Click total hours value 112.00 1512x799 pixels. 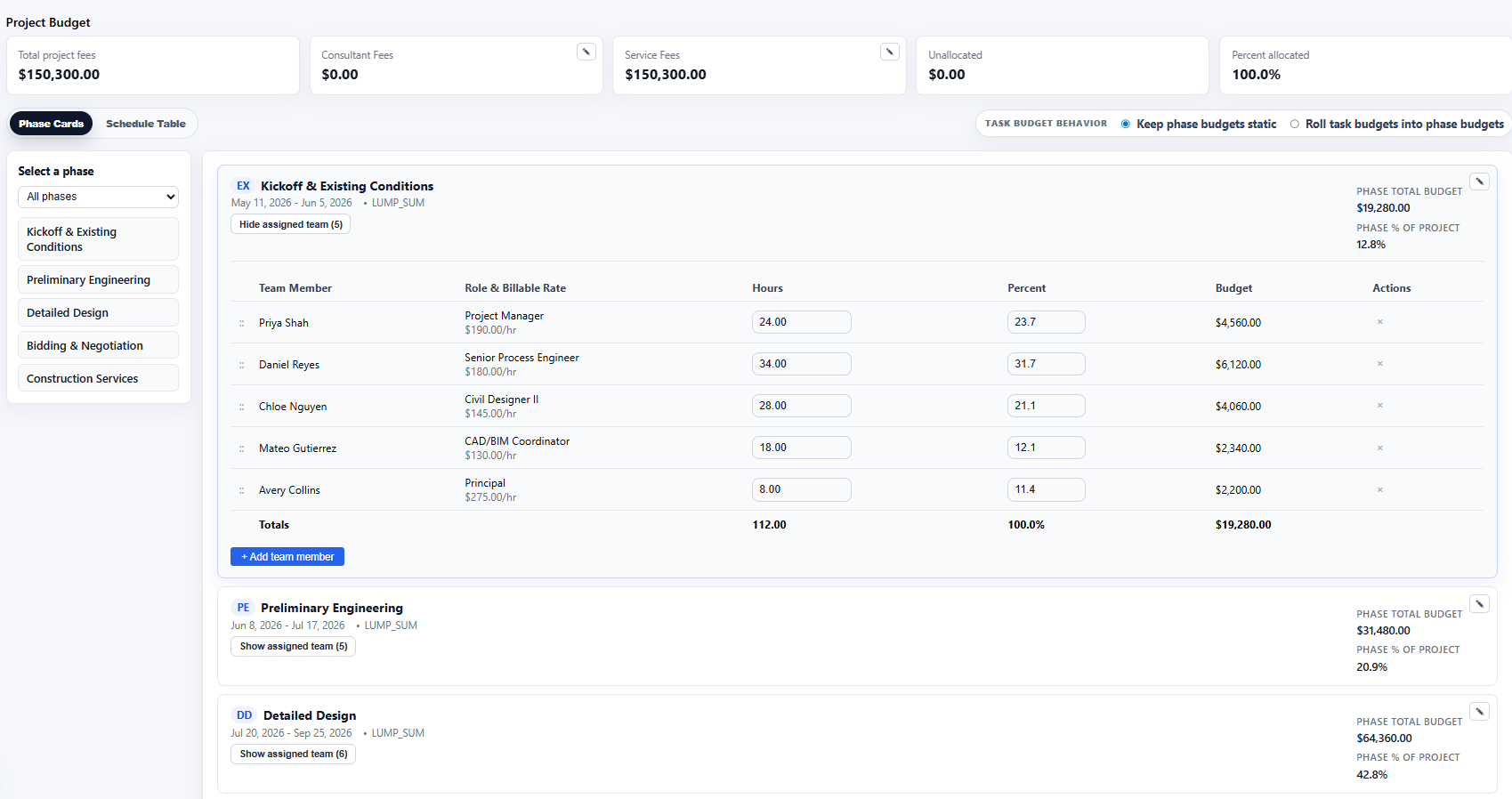click(770, 525)
